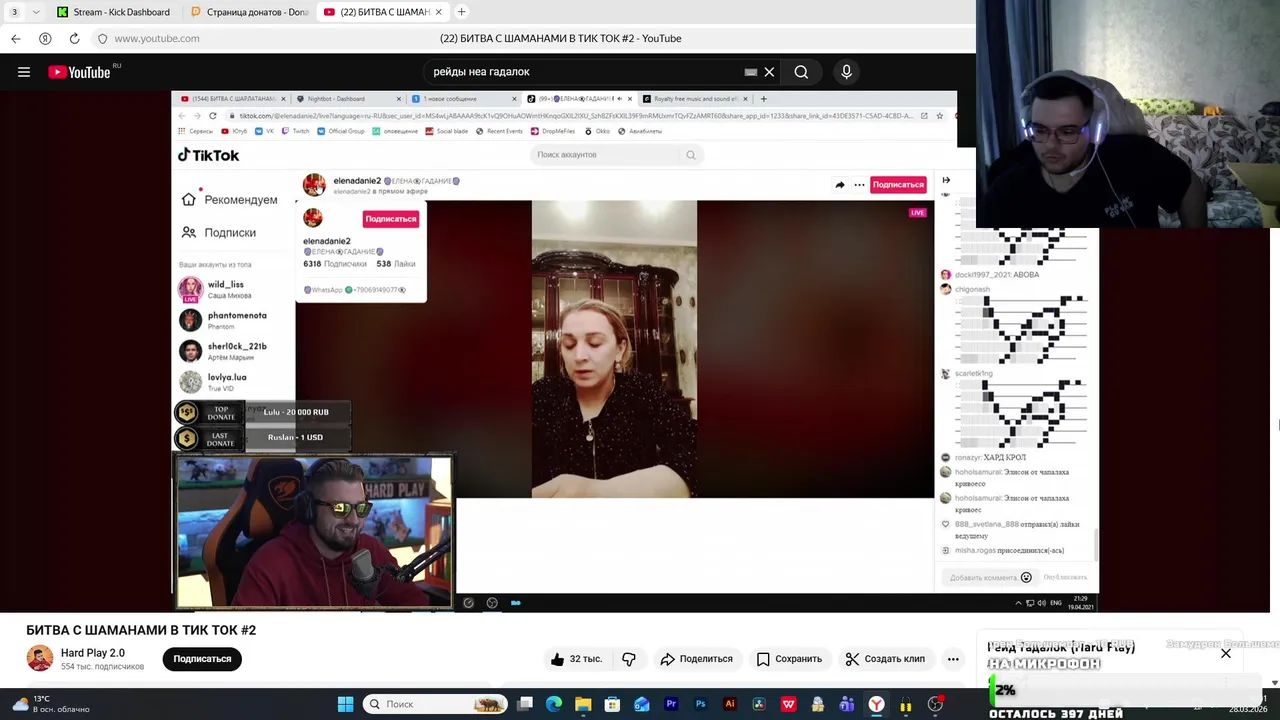1280x720 pixels.
Task: Open a new browser tab with plus
Action: [x=461, y=12]
